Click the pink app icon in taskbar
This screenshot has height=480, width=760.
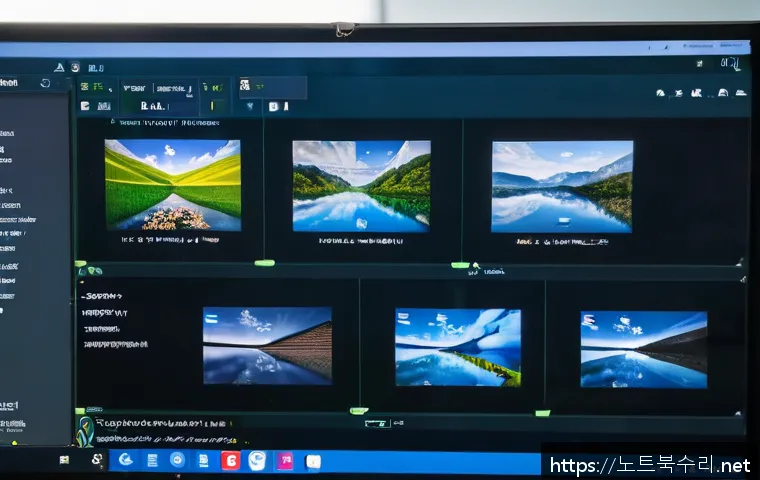click(x=285, y=461)
